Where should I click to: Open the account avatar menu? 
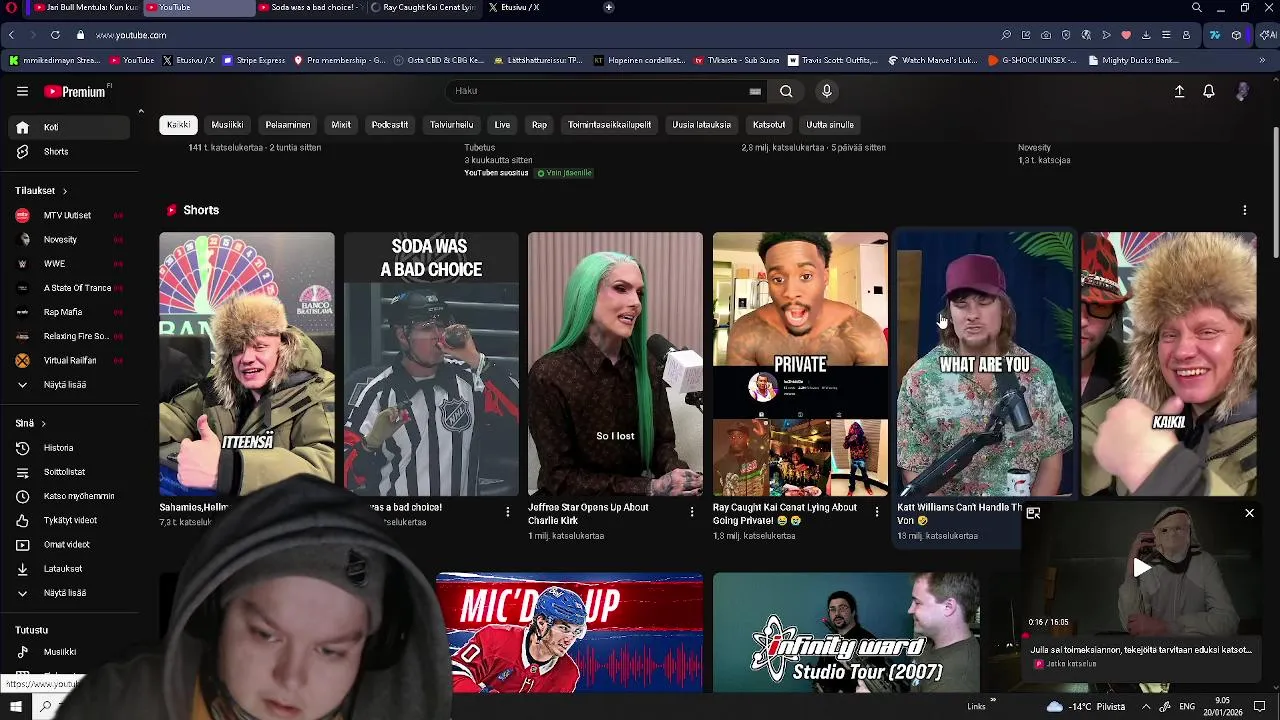click(x=1242, y=91)
